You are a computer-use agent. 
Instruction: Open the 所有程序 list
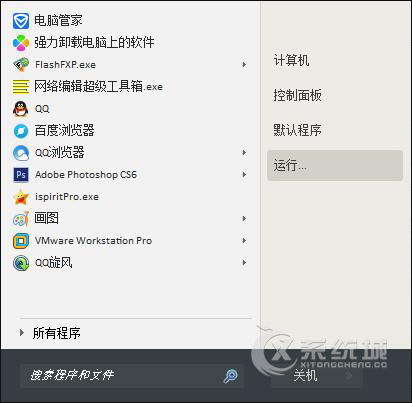(57, 333)
